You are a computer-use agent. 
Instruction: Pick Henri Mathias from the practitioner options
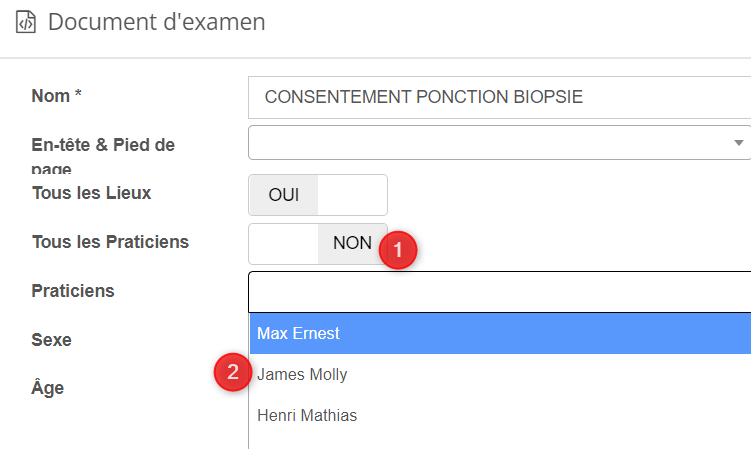(x=307, y=415)
